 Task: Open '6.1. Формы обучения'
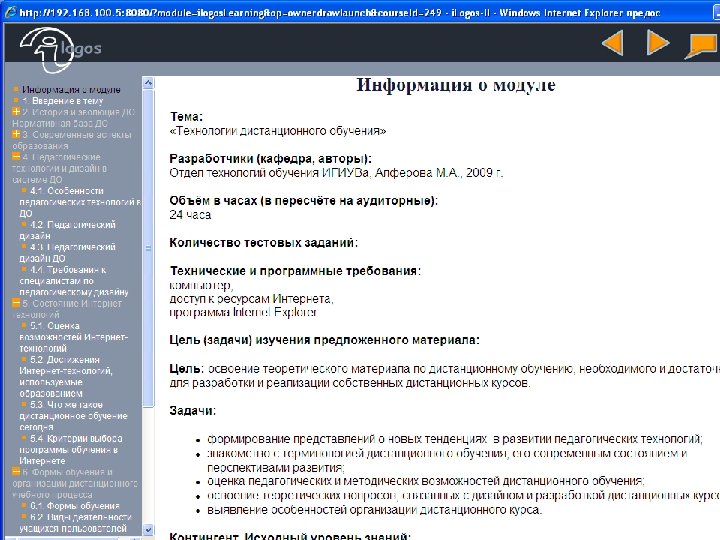tap(75, 506)
